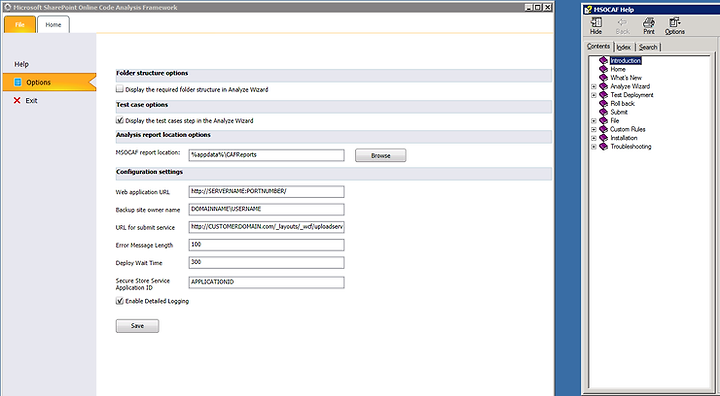
Task: Open the Home help topic label
Action: (x=618, y=69)
